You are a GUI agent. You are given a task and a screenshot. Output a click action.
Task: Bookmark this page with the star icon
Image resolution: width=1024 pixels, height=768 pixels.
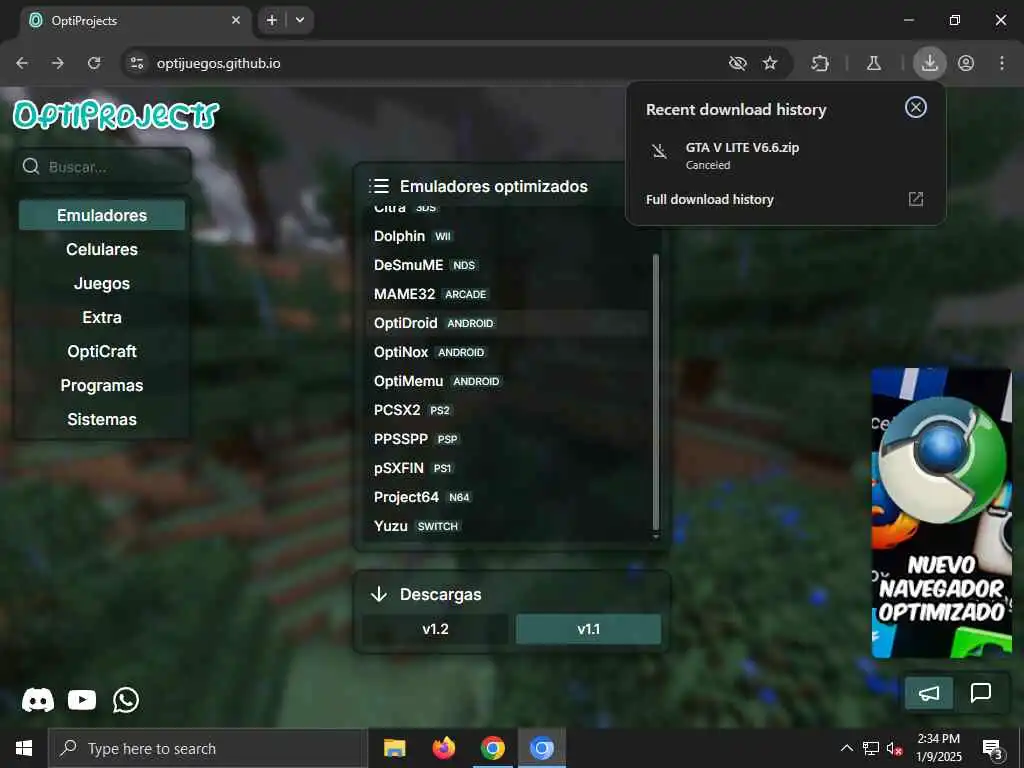[x=770, y=63]
